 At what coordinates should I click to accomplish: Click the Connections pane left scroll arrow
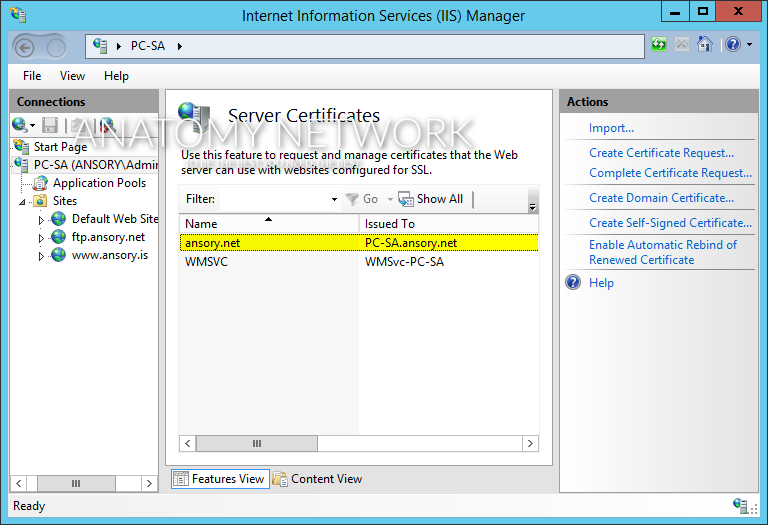(x=18, y=484)
